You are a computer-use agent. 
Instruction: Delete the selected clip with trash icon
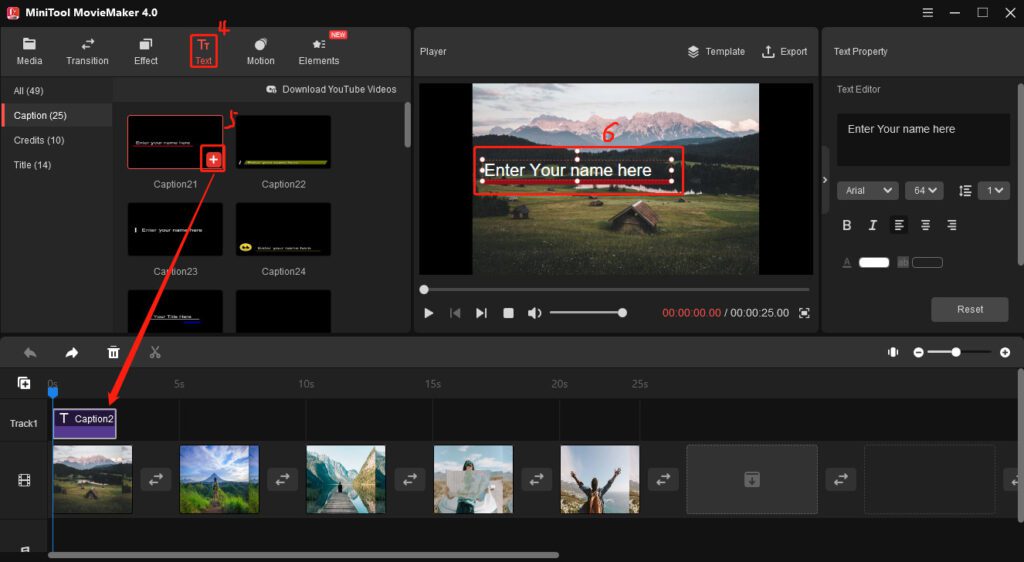point(113,352)
